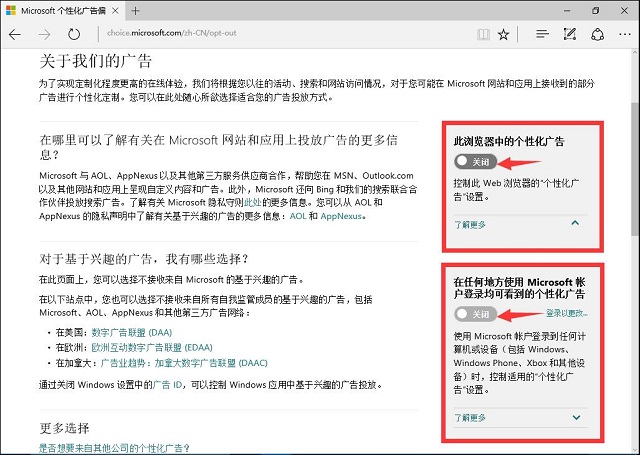Image resolution: width=640 pixels, height=455 pixels.
Task: Click the 此浏览器中的个性化广告 title
Action: coord(509,142)
